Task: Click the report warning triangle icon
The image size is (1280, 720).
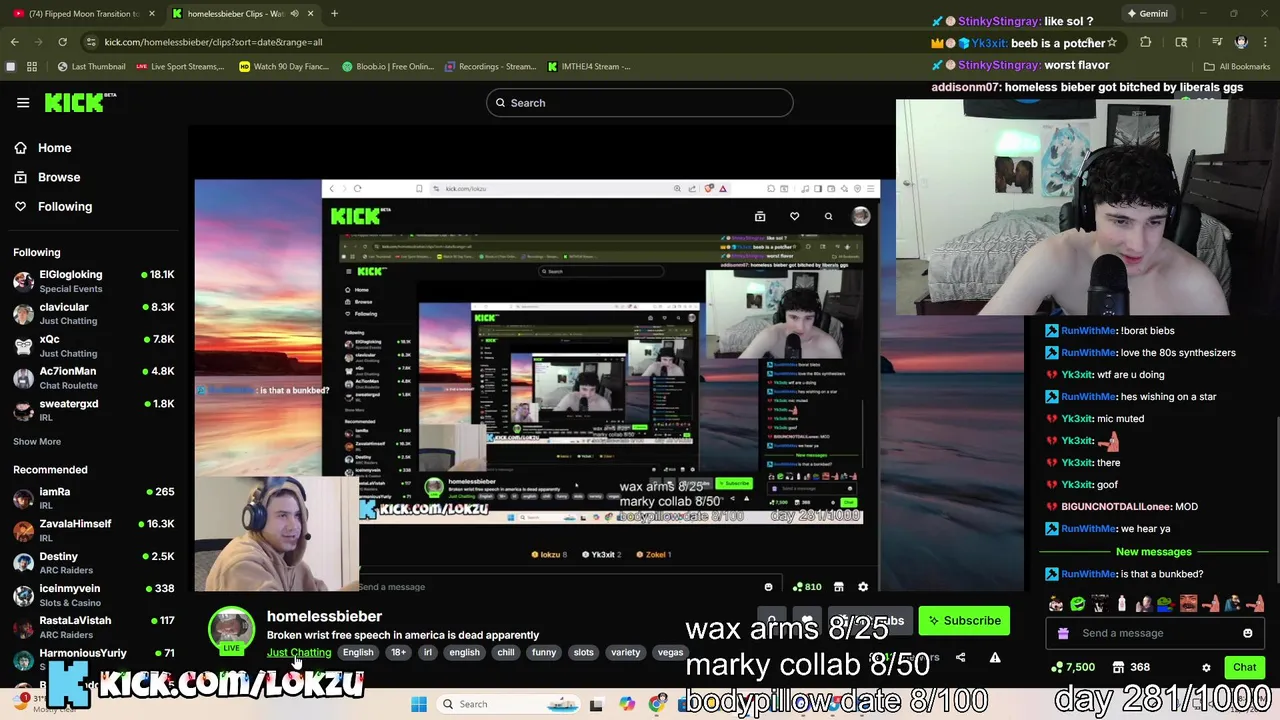Action: point(995,658)
